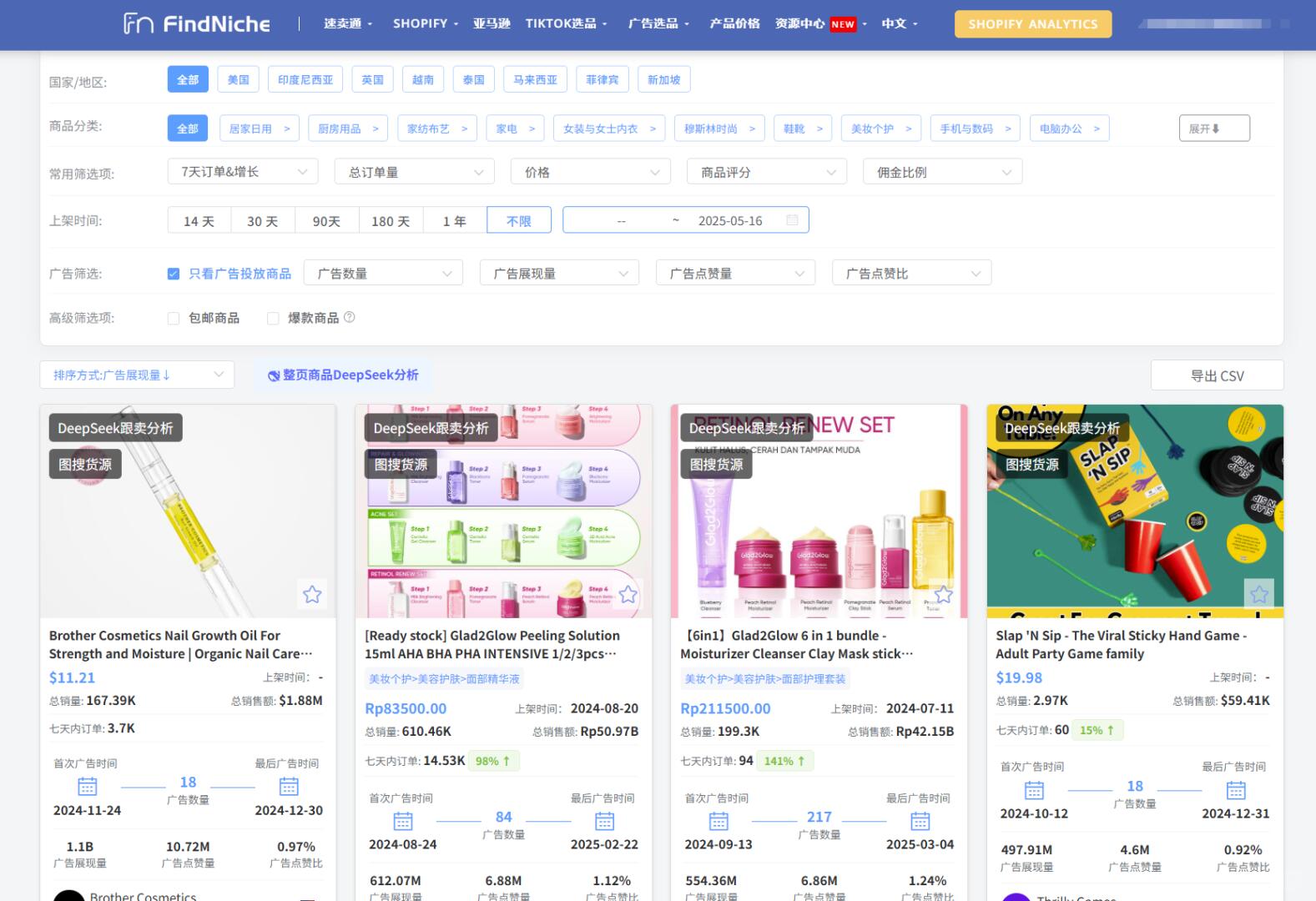Filter by country 印度尼西亚
The image size is (1316, 901).
coord(305,80)
